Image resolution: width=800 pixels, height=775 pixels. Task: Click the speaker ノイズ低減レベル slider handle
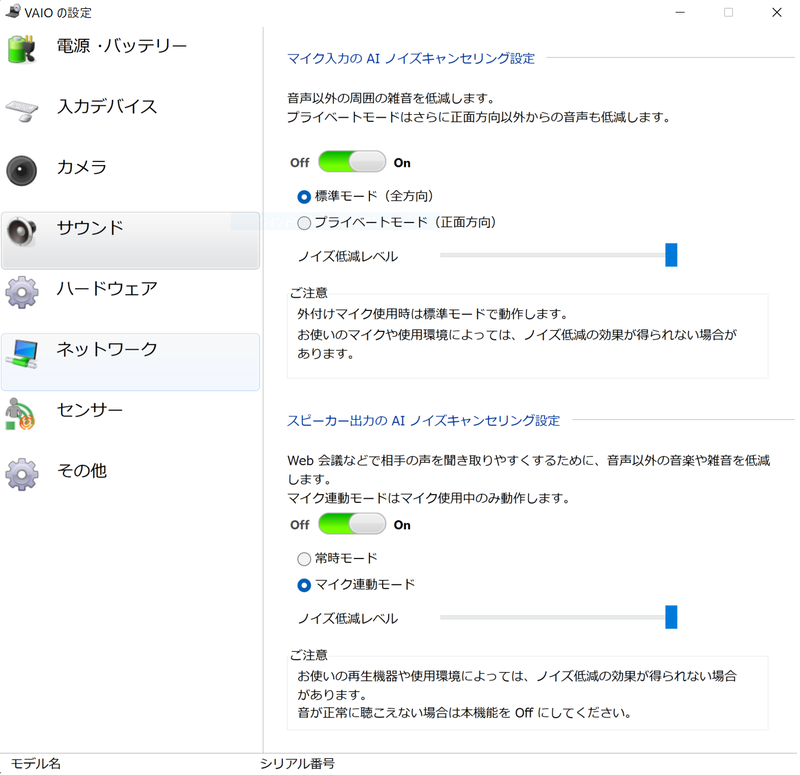(x=673, y=617)
